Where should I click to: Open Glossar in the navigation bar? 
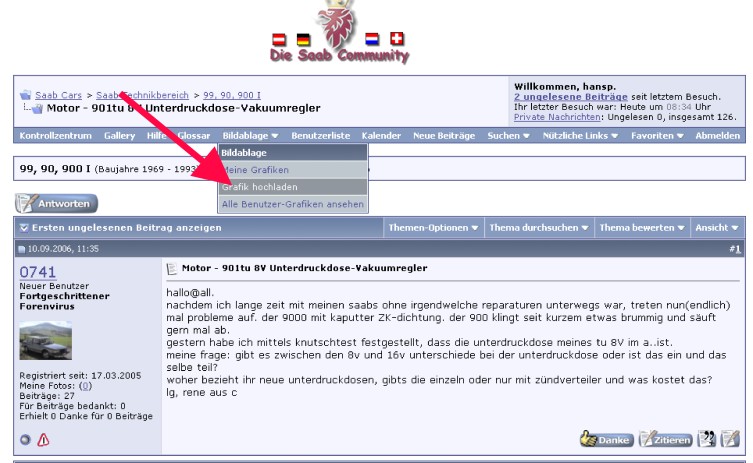pyautogui.click(x=194, y=136)
